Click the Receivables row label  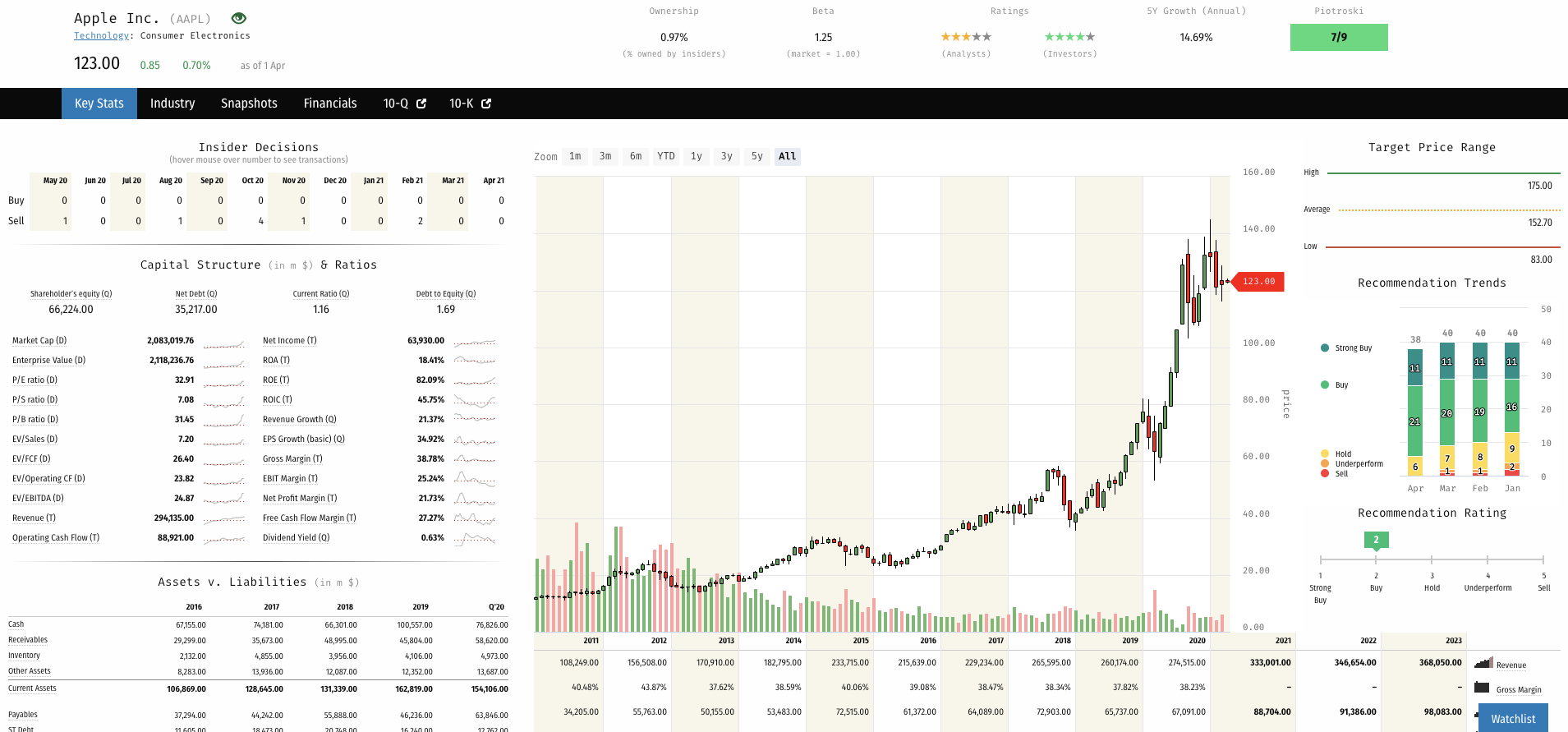(x=28, y=640)
